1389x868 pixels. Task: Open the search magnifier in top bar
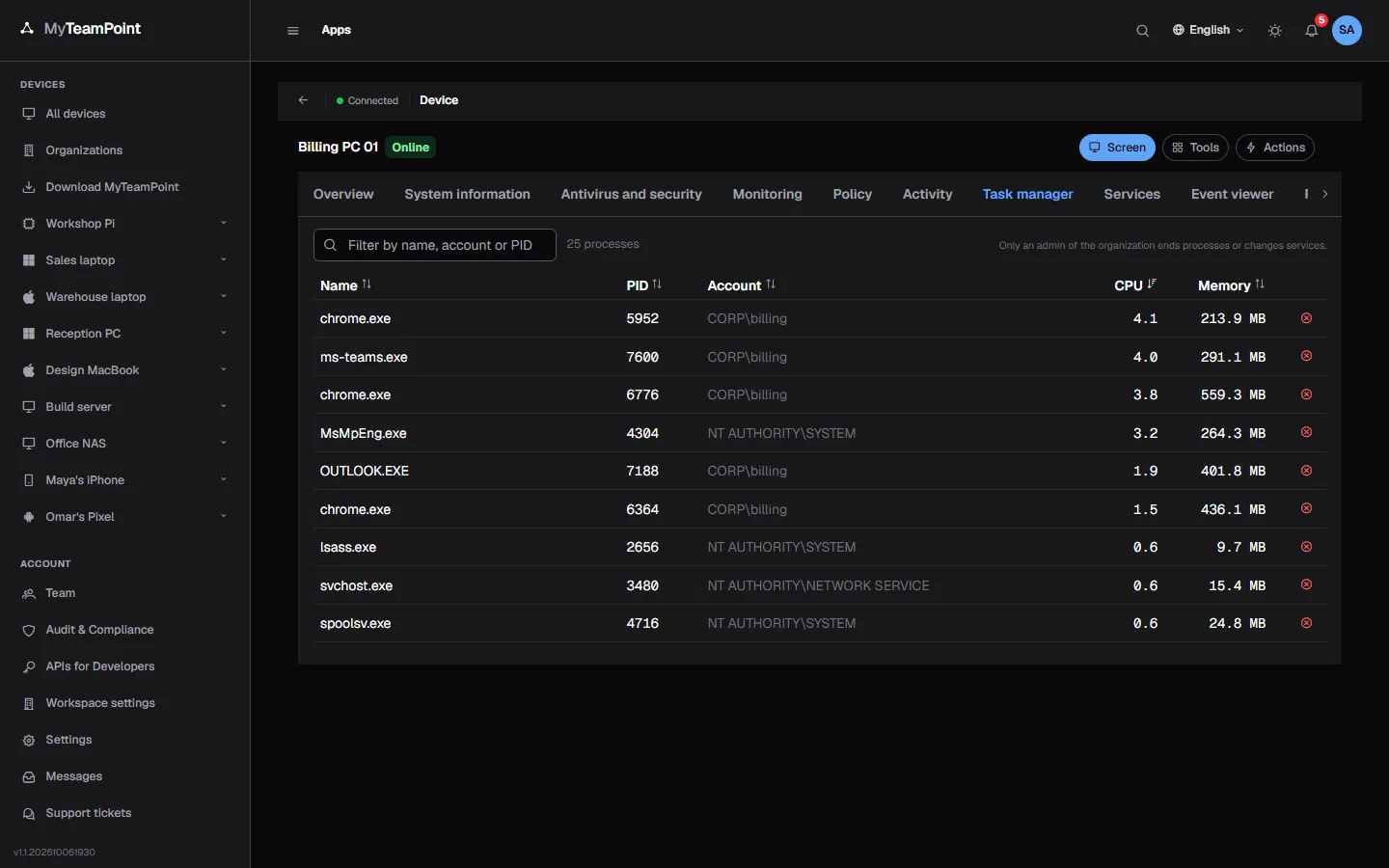1142,31
